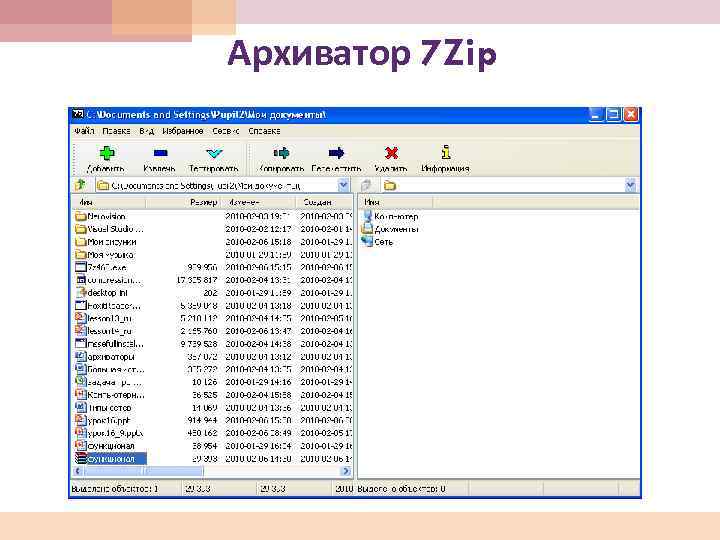This screenshot has width=720, height=540.
Task: Sort by Имя column header in left panel
Action: coord(109,202)
